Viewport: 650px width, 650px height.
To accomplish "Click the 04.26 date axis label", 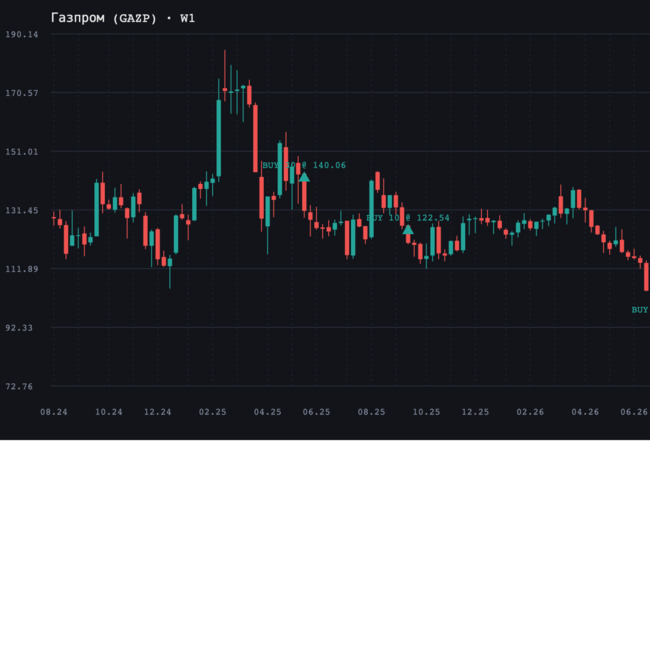I will [x=585, y=412].
